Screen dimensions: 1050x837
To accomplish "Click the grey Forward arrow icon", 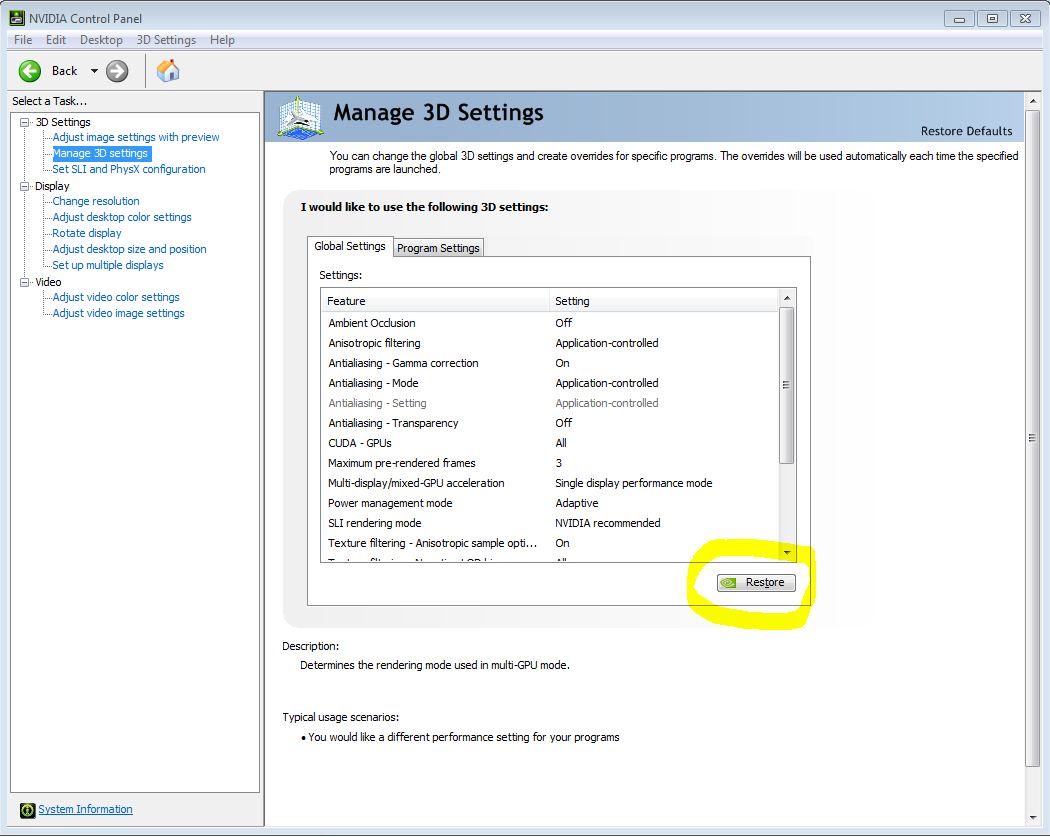I will coord(117,71).
